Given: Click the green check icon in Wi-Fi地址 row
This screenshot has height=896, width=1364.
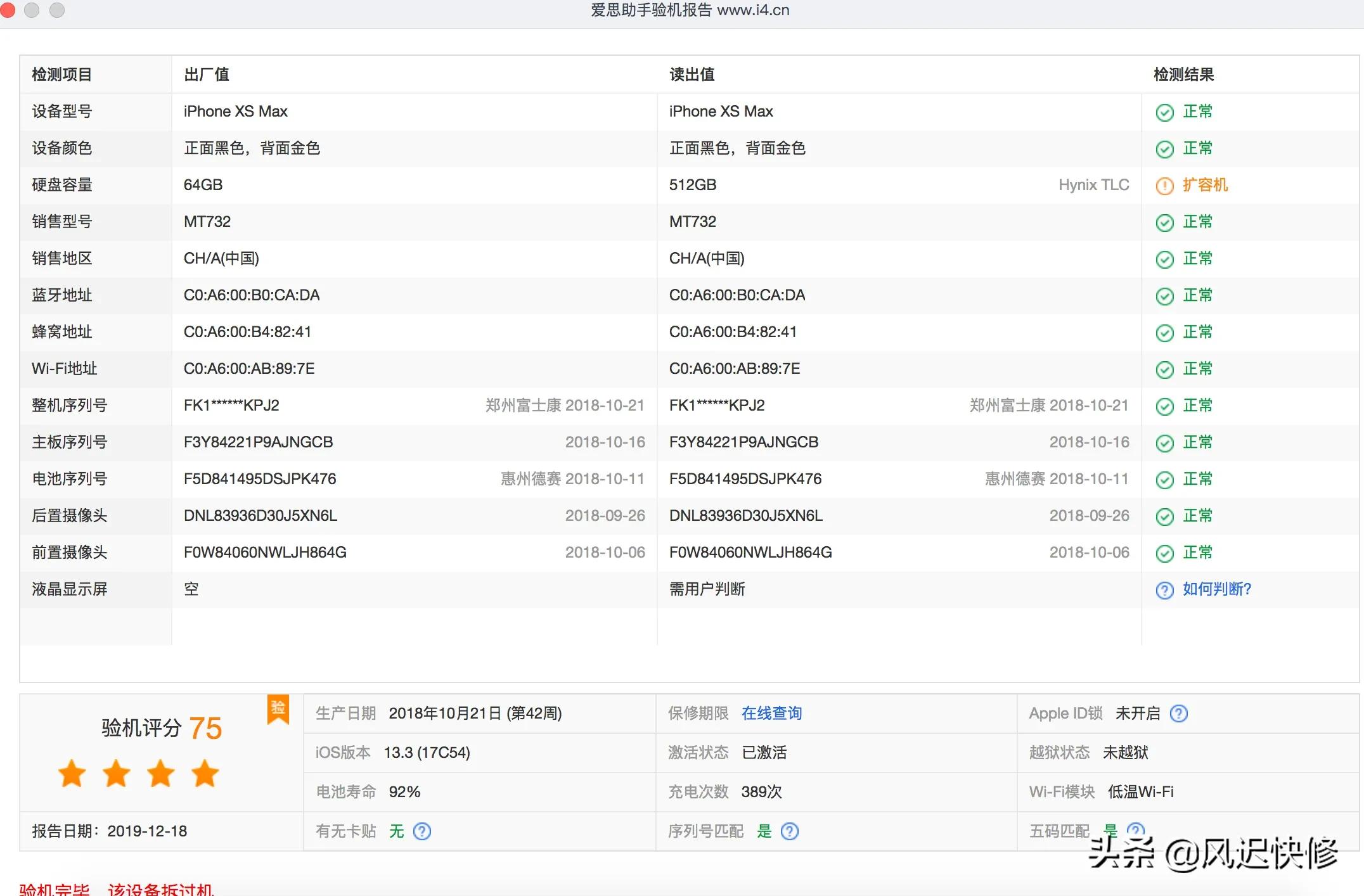Looking at the screenshot, I should pos(1164,370).
